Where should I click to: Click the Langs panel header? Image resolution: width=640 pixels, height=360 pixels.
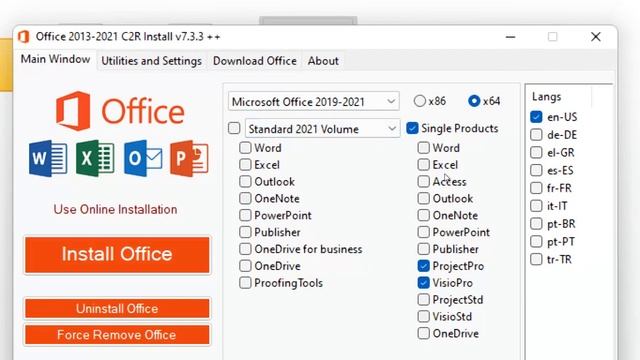point(547,97)
